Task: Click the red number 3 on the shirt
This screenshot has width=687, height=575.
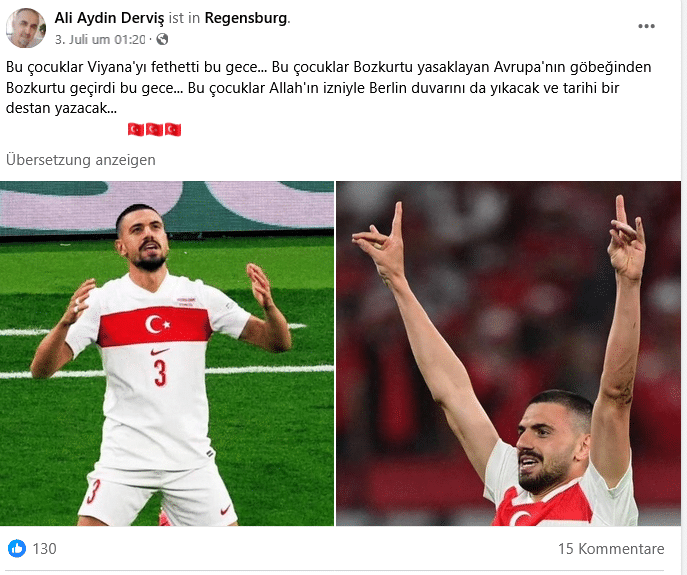Action: [x=160, y=373]
